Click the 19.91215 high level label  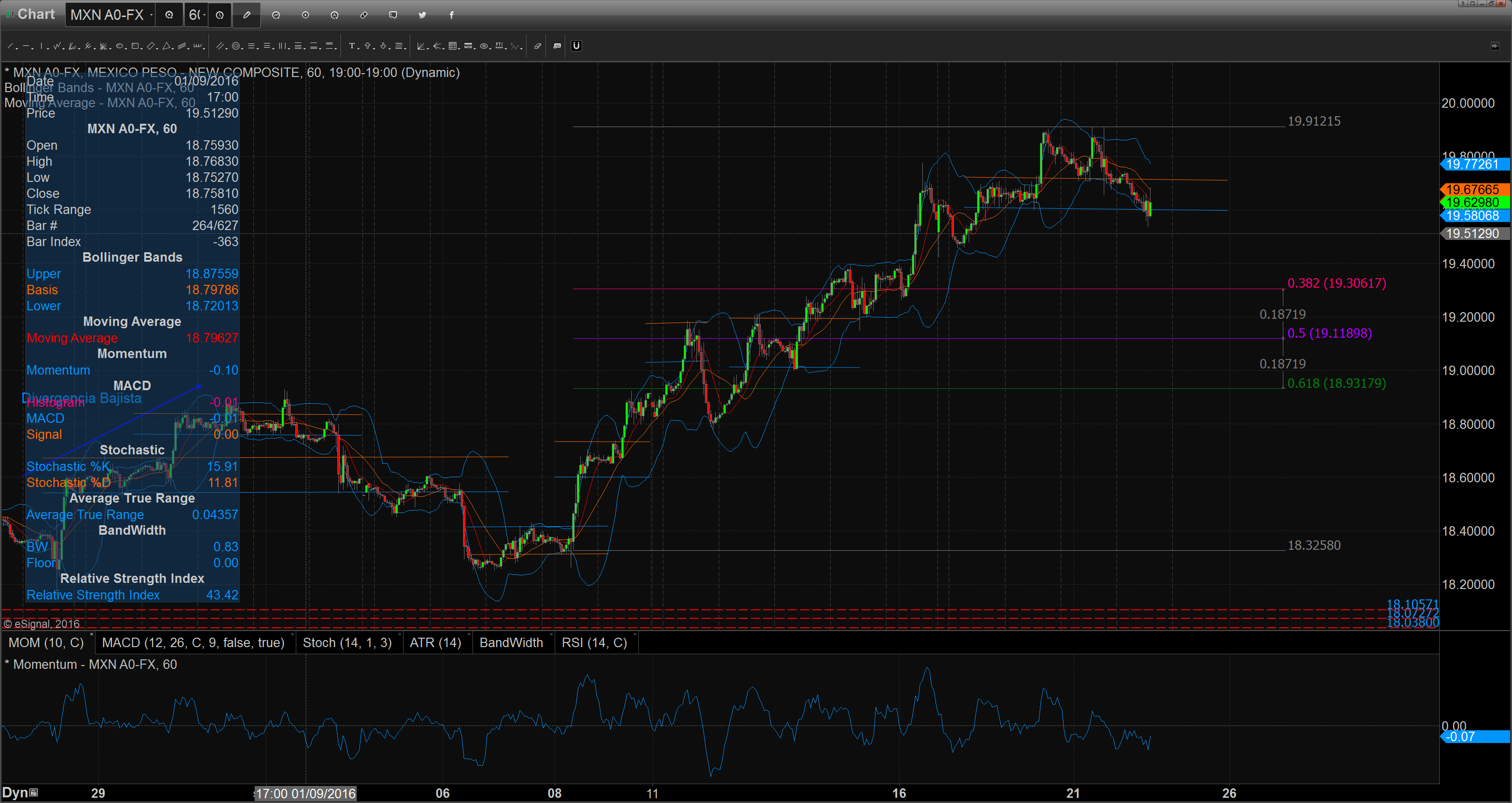click(x=1314, y=121)
